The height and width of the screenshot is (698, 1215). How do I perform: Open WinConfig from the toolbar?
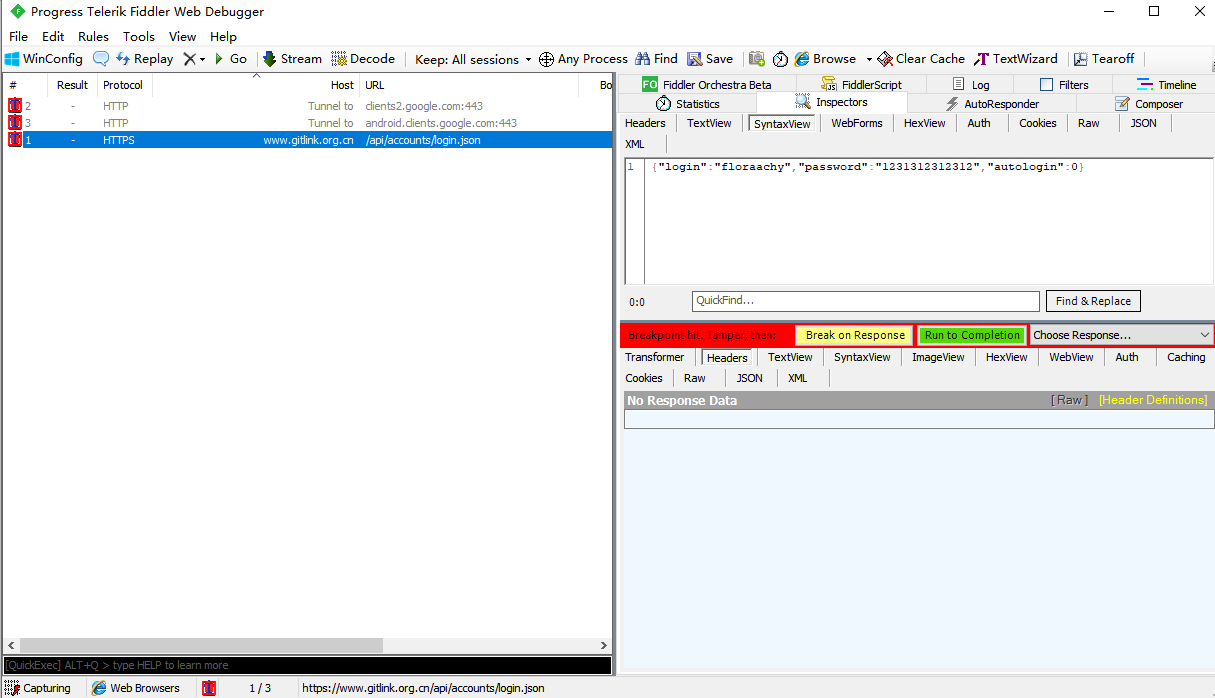[x=44, y=59]
